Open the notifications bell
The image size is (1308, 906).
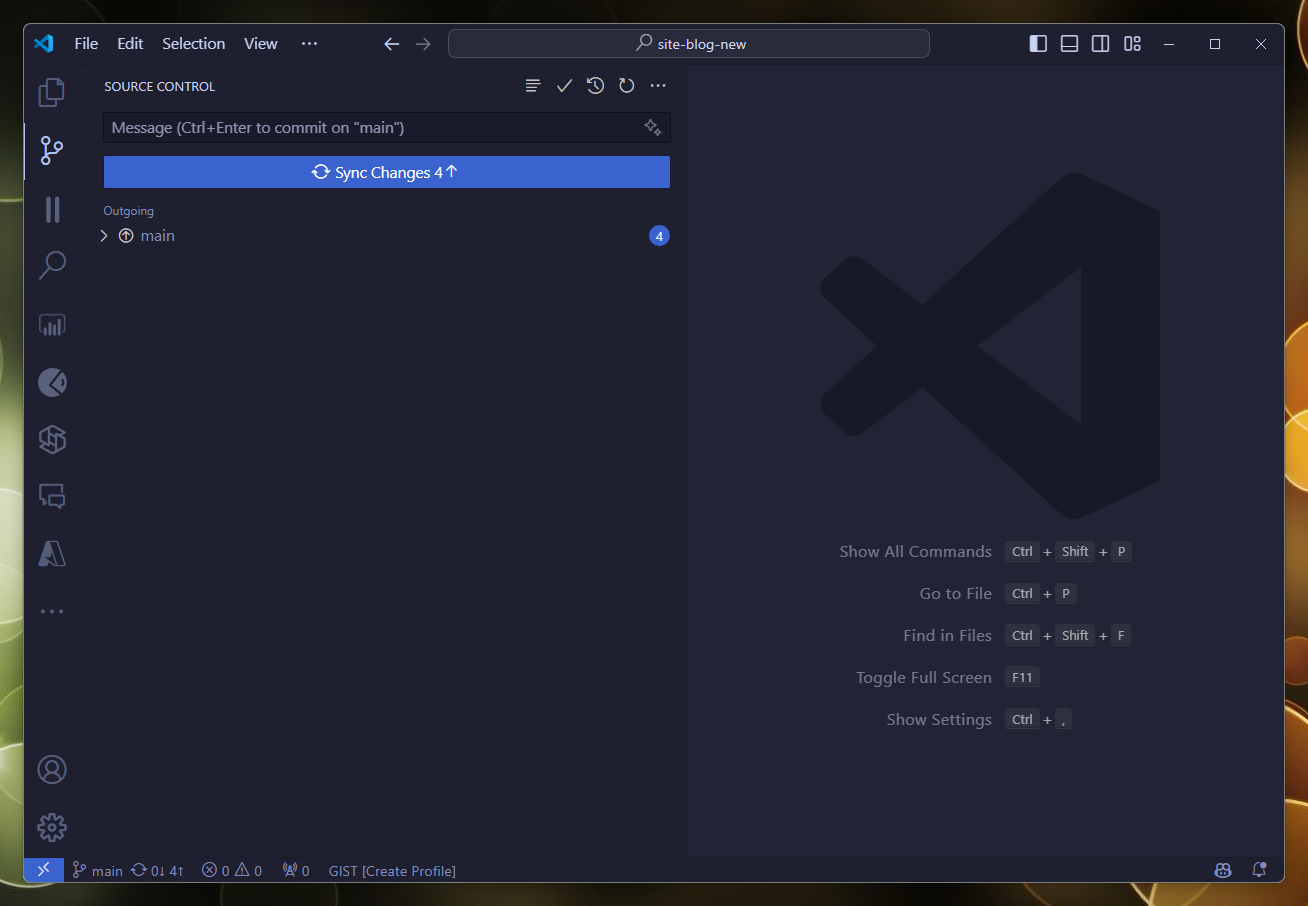tap(1259, 870)
